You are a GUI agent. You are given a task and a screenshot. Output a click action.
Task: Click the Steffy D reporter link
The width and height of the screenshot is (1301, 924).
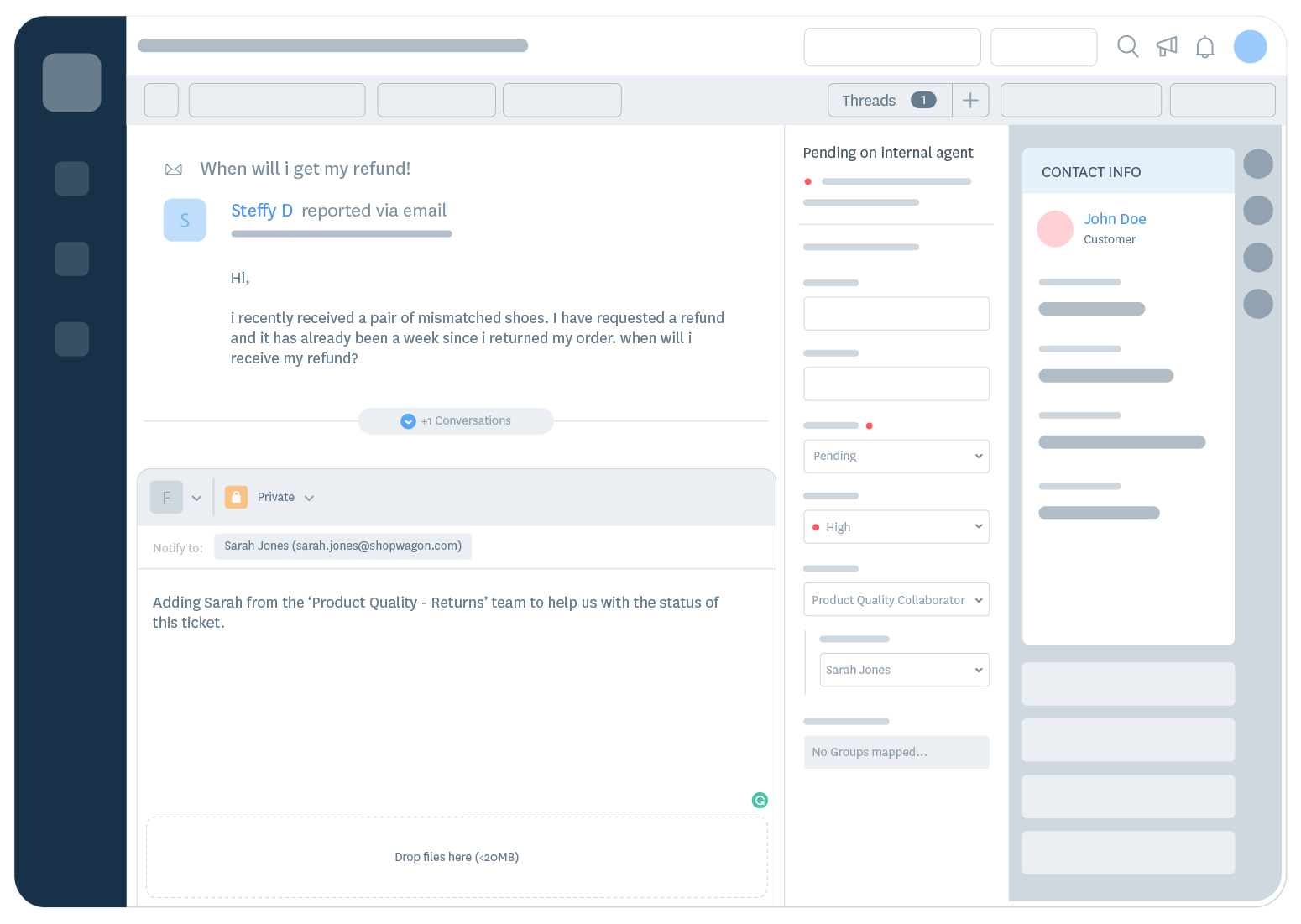click(261, 211)
